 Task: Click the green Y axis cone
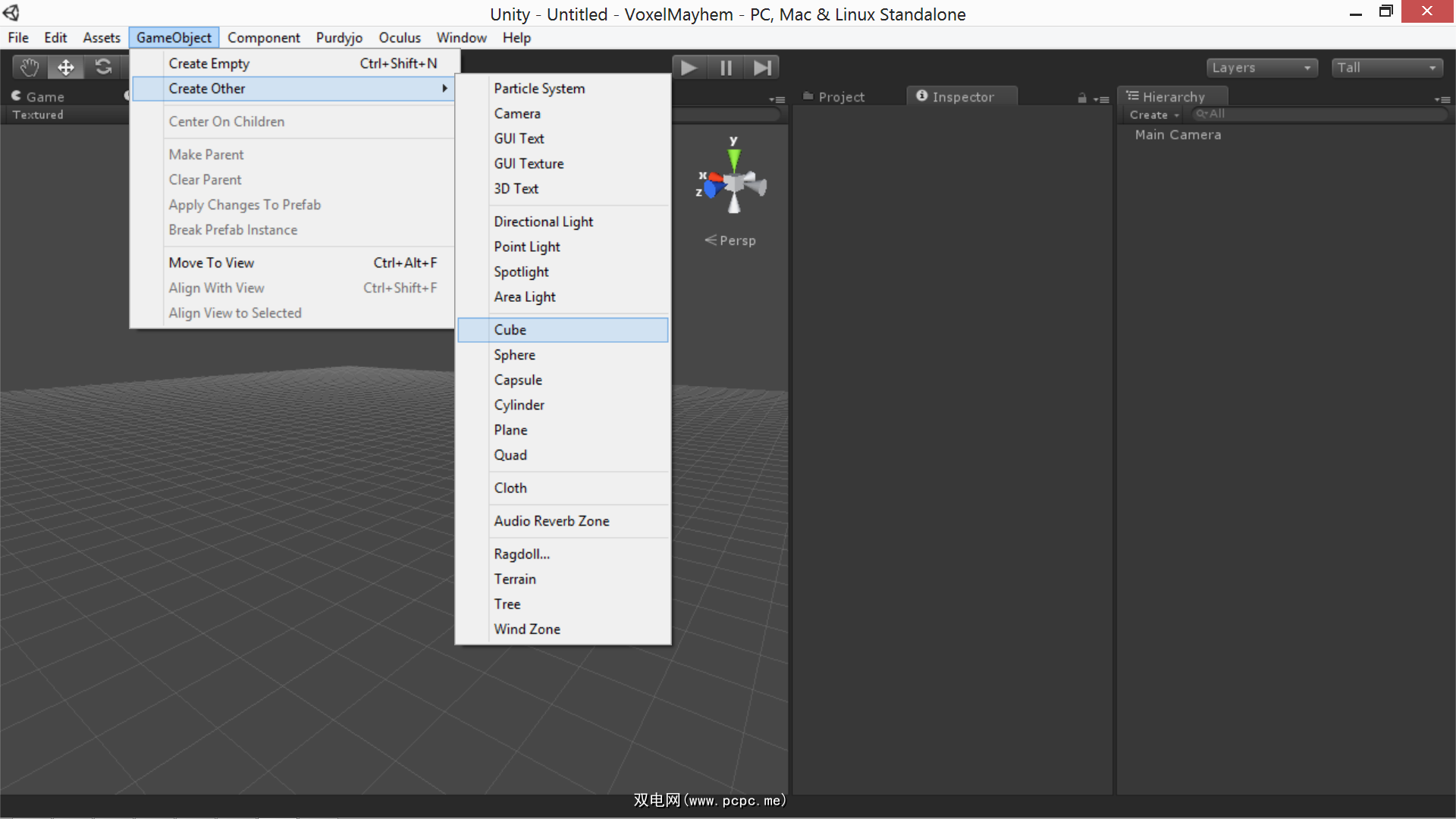coord(734,159)
